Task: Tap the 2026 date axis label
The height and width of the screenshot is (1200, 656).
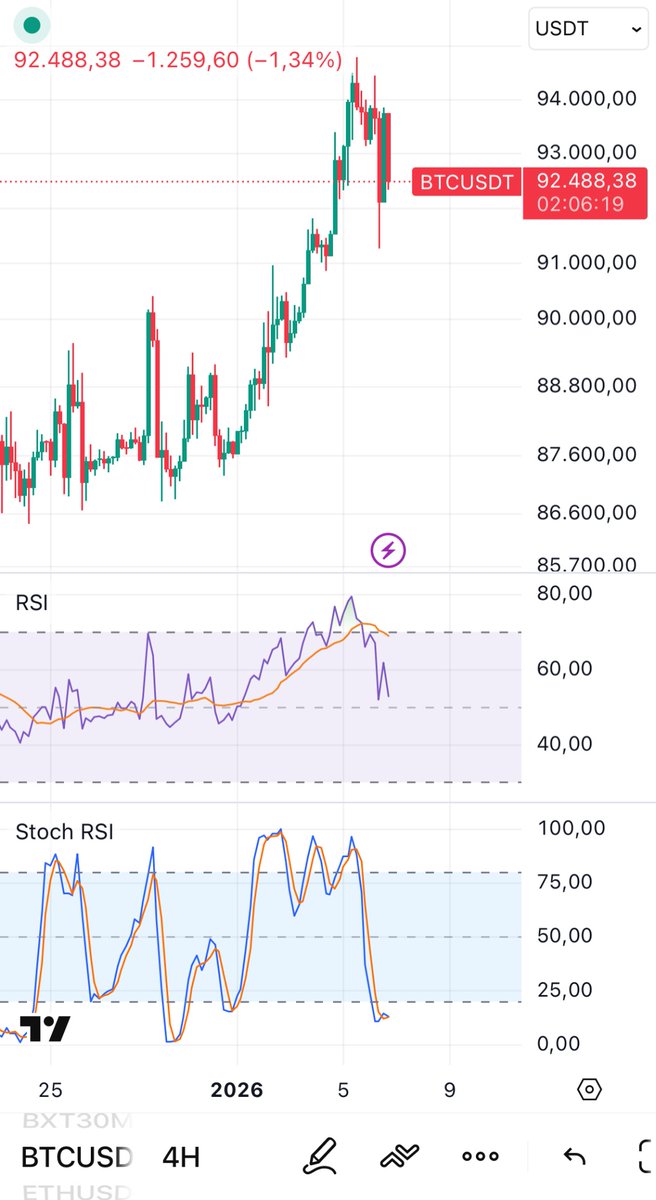Action: (x=237, y=1089)
